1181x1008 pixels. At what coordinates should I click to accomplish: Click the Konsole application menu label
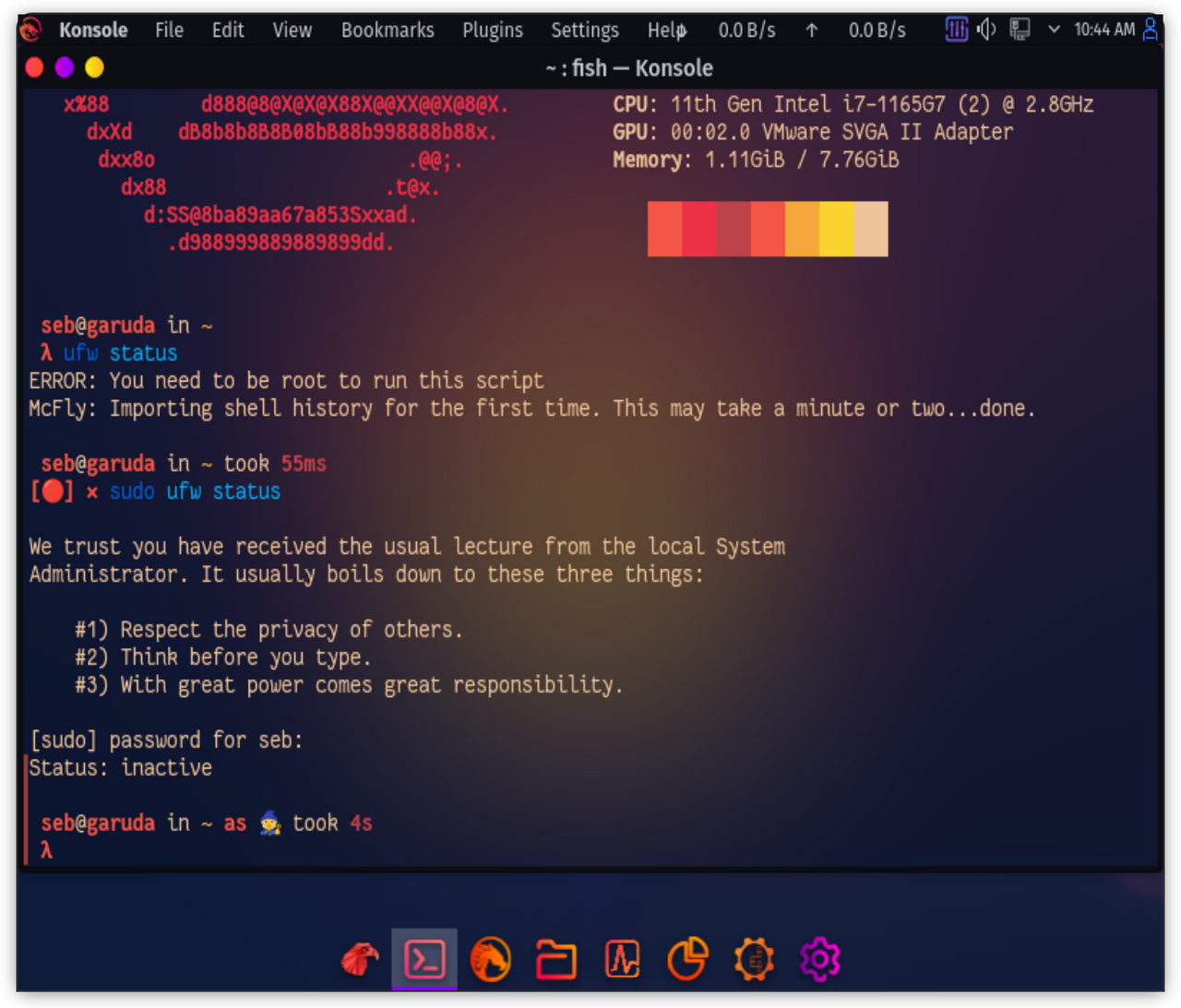pyautogui.click(x=93, y=30)
